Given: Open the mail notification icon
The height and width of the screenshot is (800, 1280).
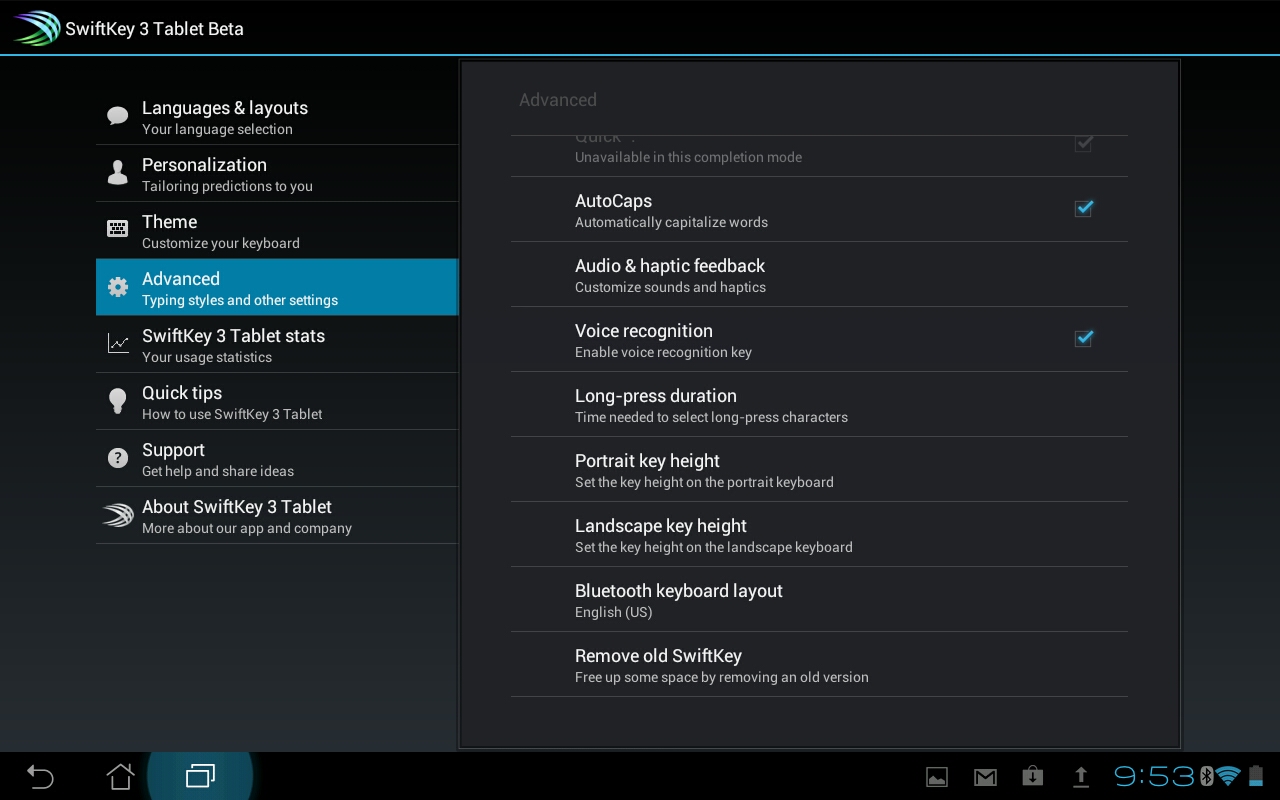Looking at the screenshot, I should pyautogui.click(x=985, y=777).
